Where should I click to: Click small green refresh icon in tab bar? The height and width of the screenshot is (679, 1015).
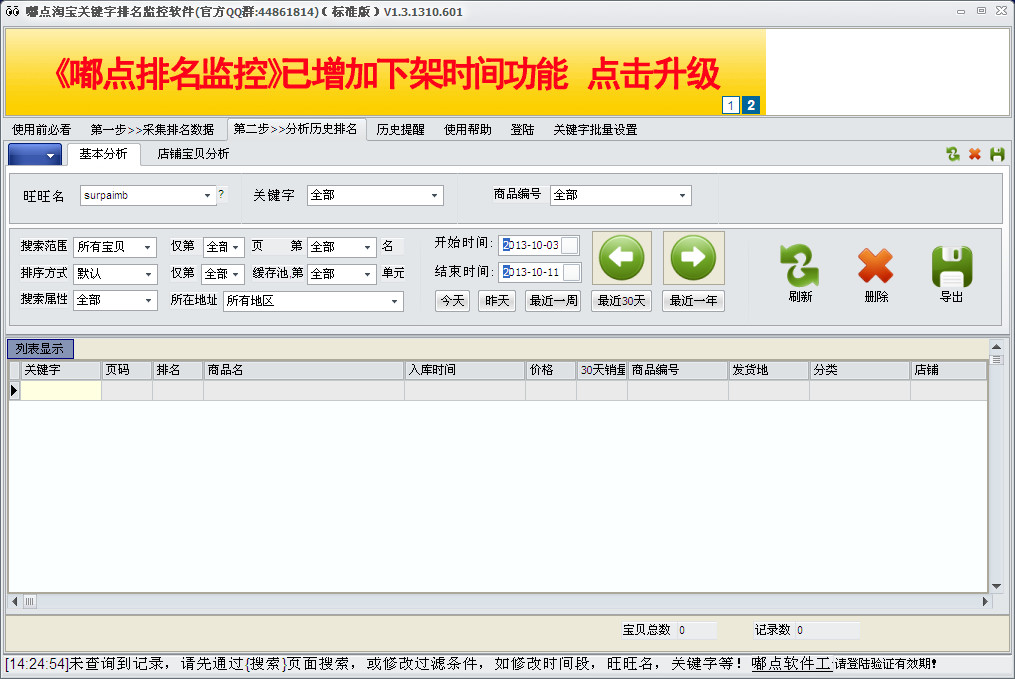pos(953,154)
